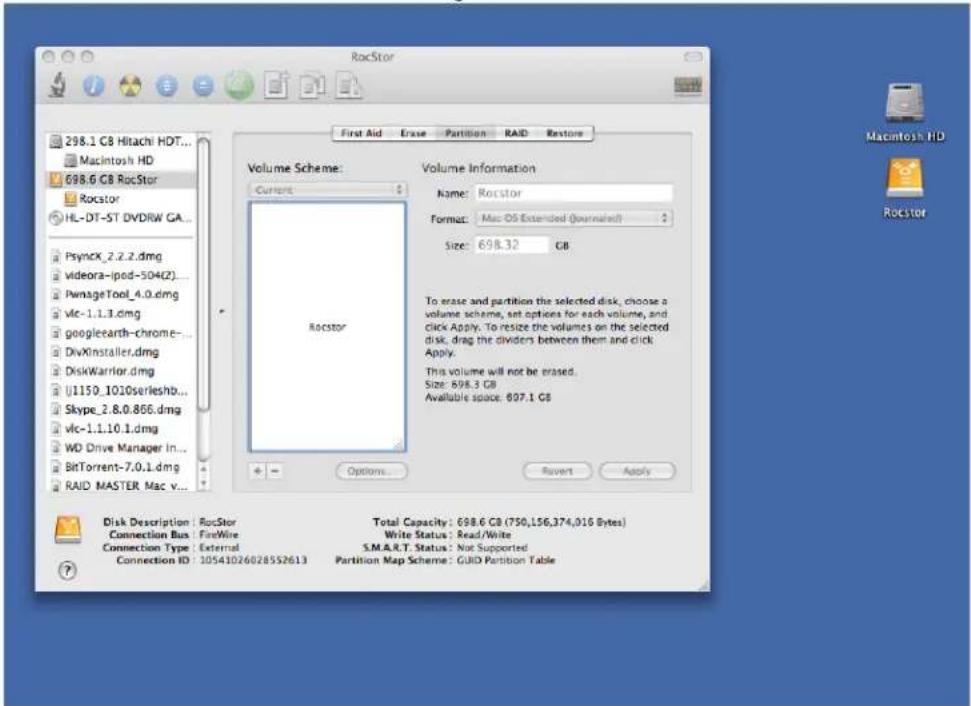
Task: Switch to the RAID tab
Action: [x=516, y=133]
